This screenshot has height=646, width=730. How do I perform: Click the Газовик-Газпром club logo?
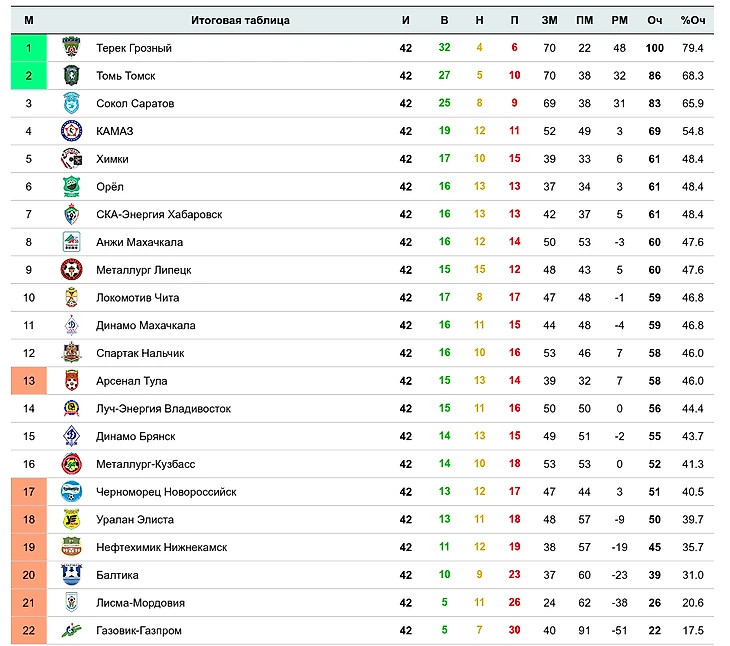(x=71, y=630)
